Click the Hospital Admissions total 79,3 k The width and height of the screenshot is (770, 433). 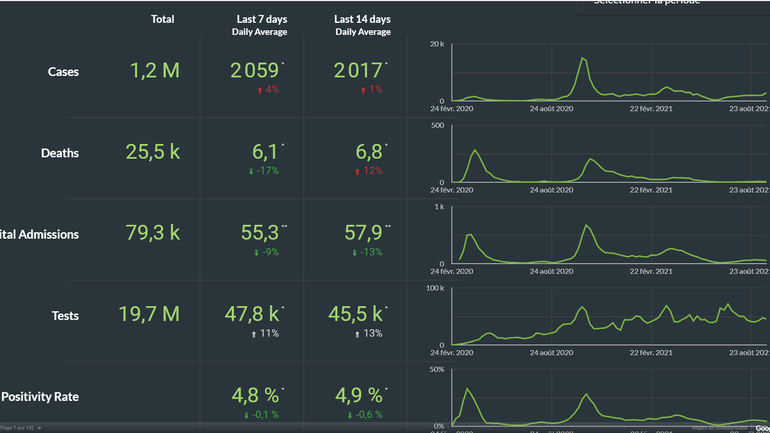153,233
